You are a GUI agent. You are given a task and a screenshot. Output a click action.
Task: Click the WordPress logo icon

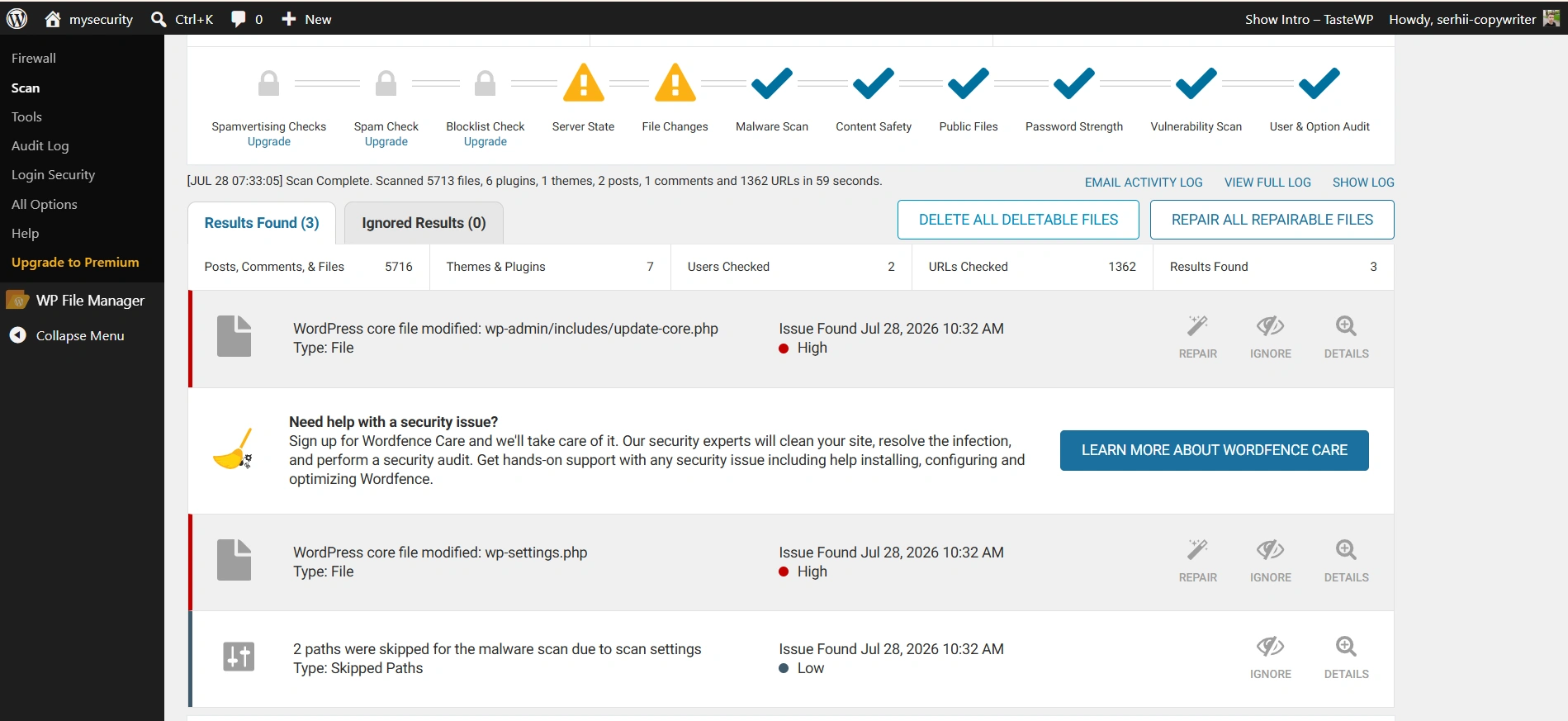pyautogui.click(x=17, y=19)
